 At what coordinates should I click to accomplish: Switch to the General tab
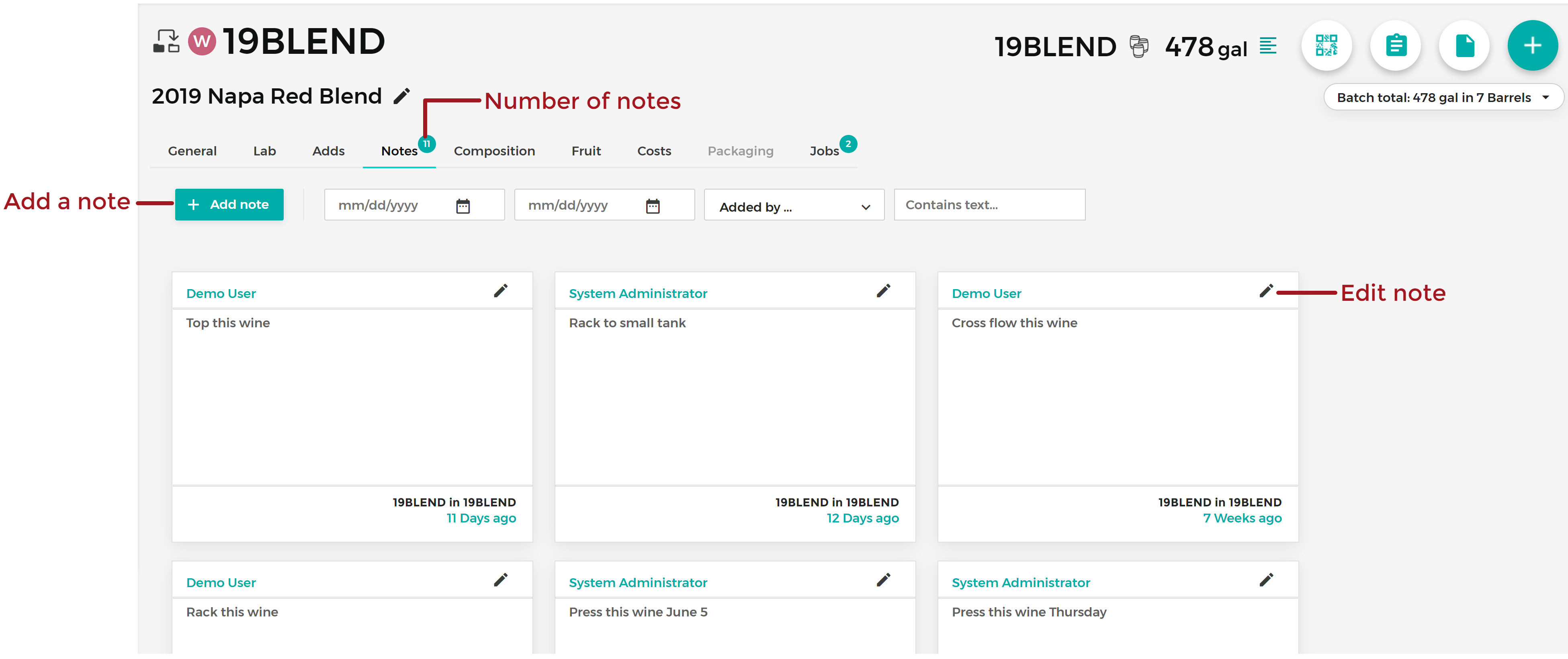(192, 151)
